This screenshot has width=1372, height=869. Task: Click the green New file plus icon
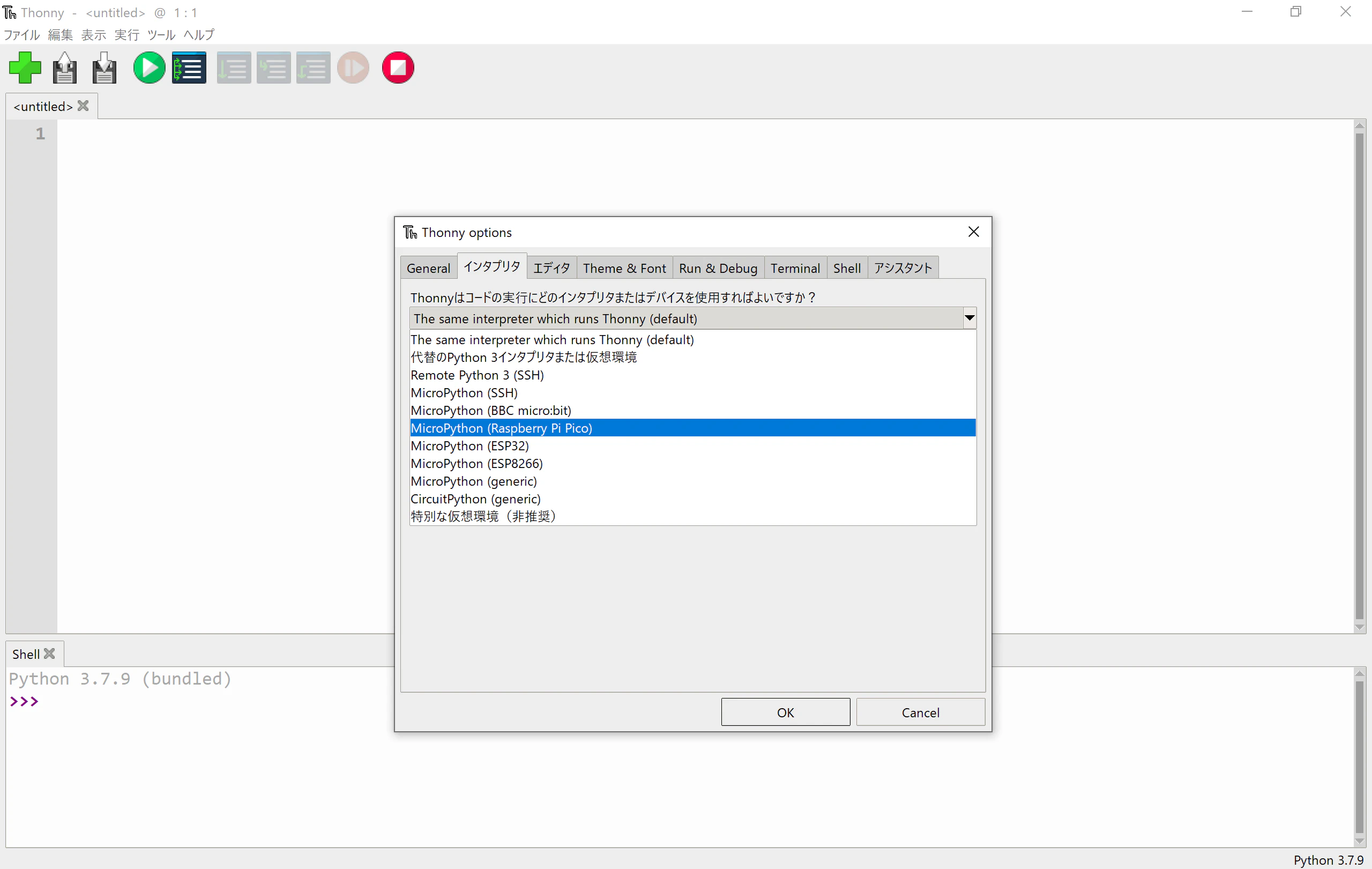point(25,68)
